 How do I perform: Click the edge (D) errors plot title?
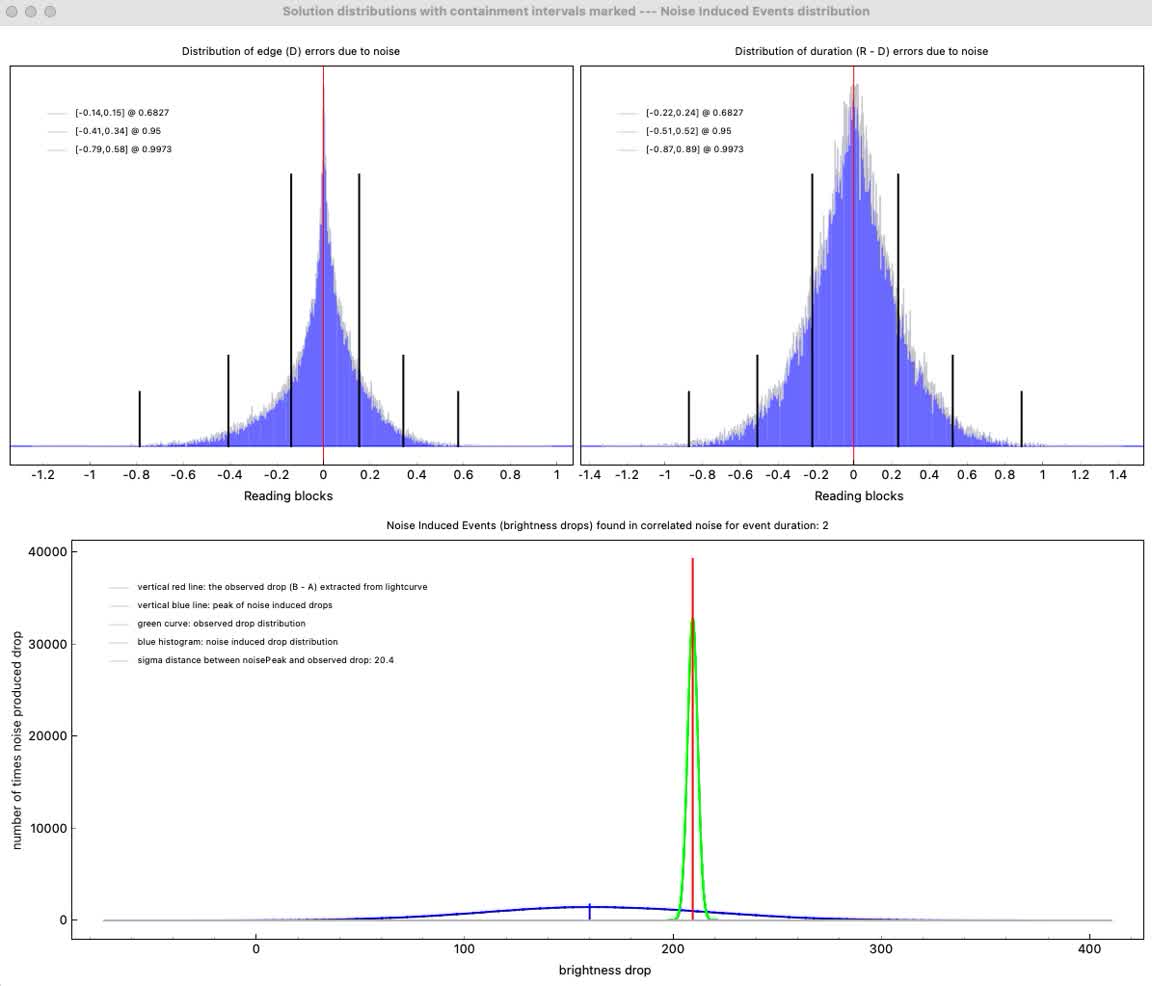(x=291, y=51)
